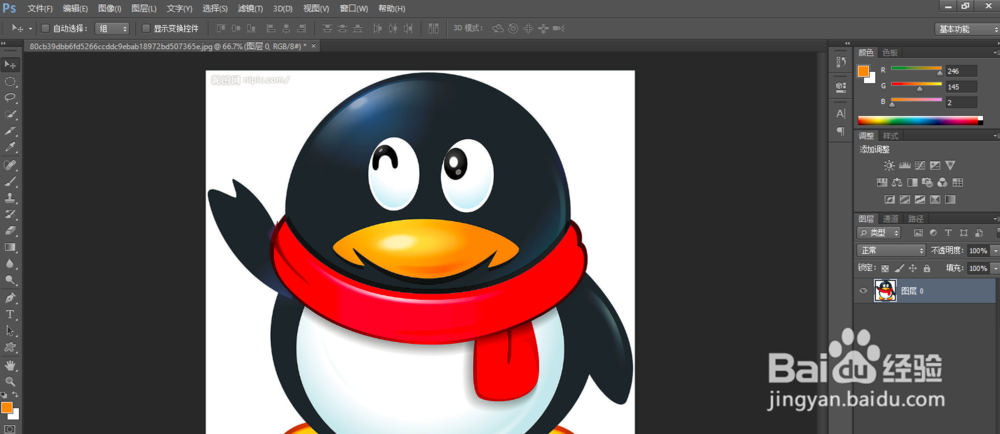The height and width of the screenshot is (434, 1000).
Task: Select the Move tool in toolbox
Action: click(10, 65)
